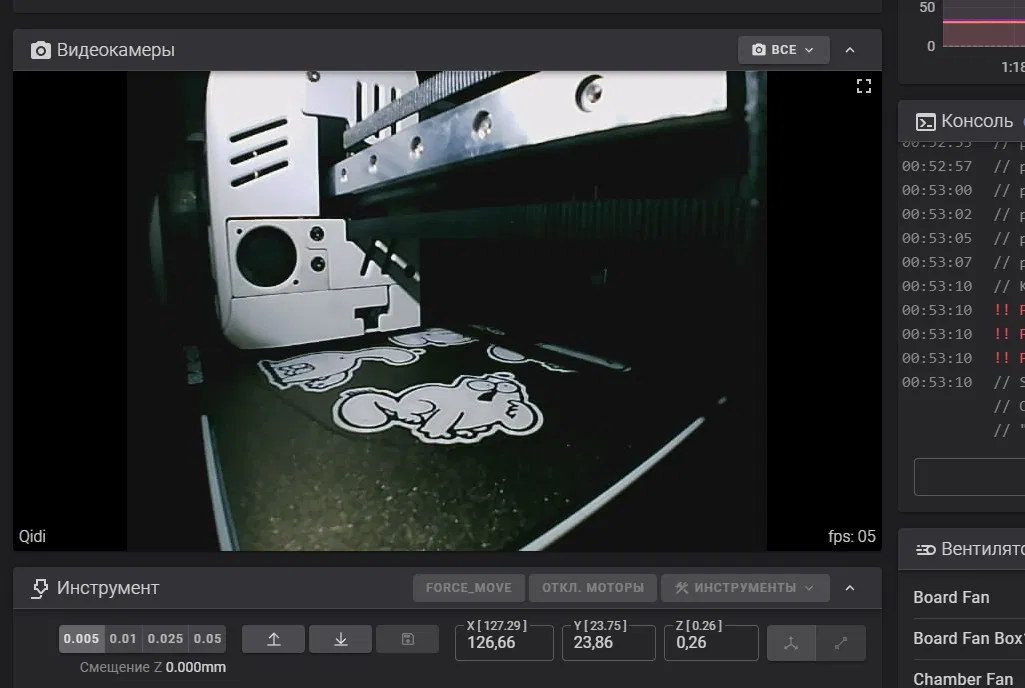
Task: Click the Консоль panel title
Action: pos(977,121)
